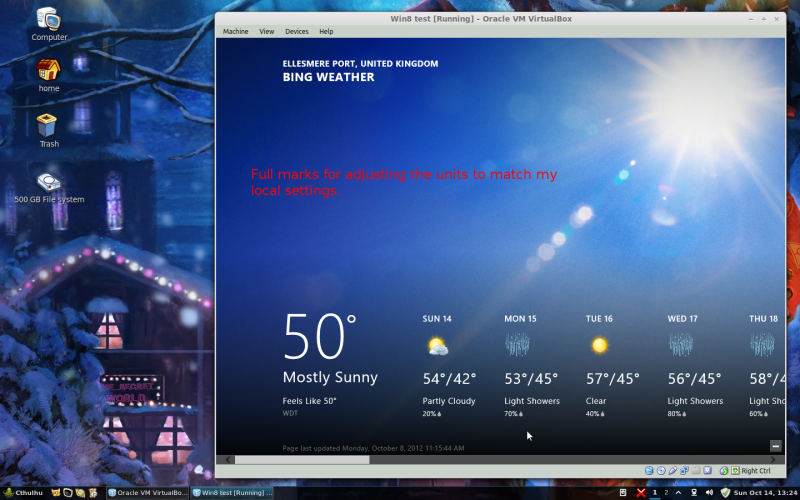Click the WDT data source label
The height and width of the screenshot is (500, 800).
tap(290, 413)
